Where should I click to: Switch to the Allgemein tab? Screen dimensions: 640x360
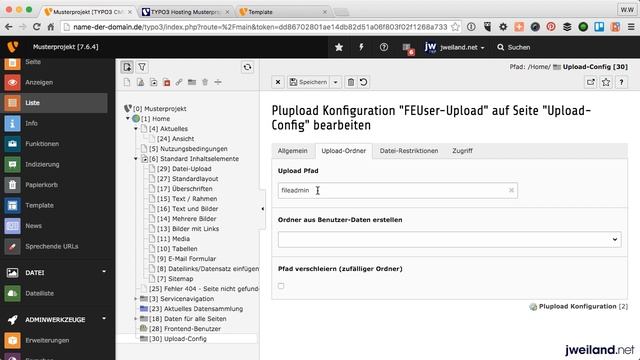pos(293,151)
